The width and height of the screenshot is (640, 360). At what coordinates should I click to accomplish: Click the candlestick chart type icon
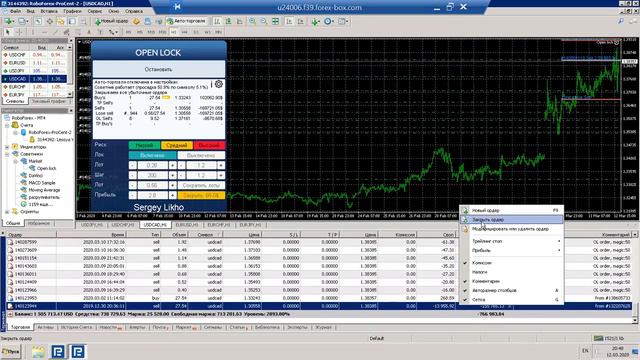point(229,21)
